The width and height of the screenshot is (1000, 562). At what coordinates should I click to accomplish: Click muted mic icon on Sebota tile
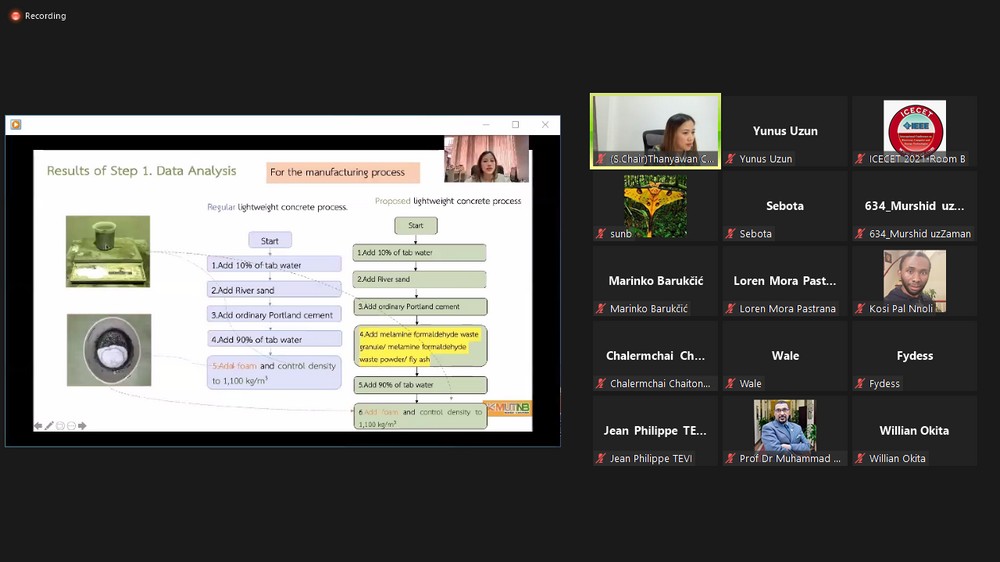(x=731, y=234)
